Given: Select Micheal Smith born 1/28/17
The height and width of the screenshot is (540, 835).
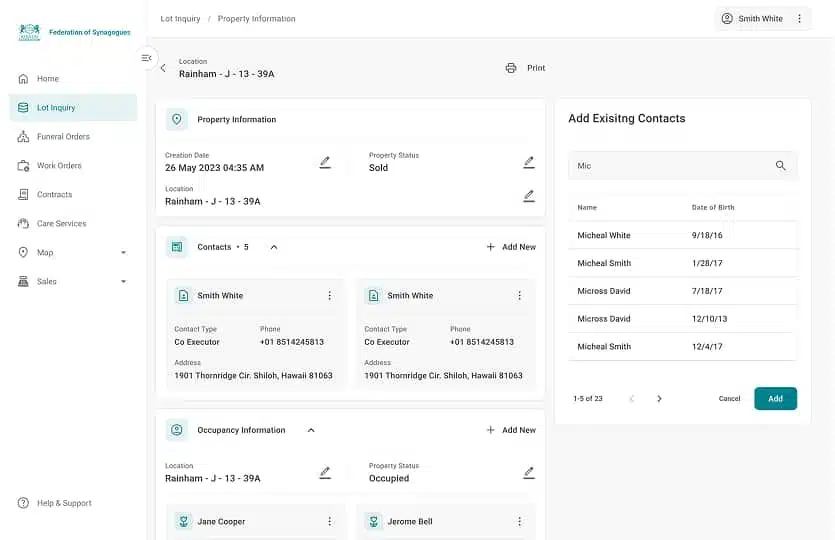Looking at the screenshot, I should point(683,263).
